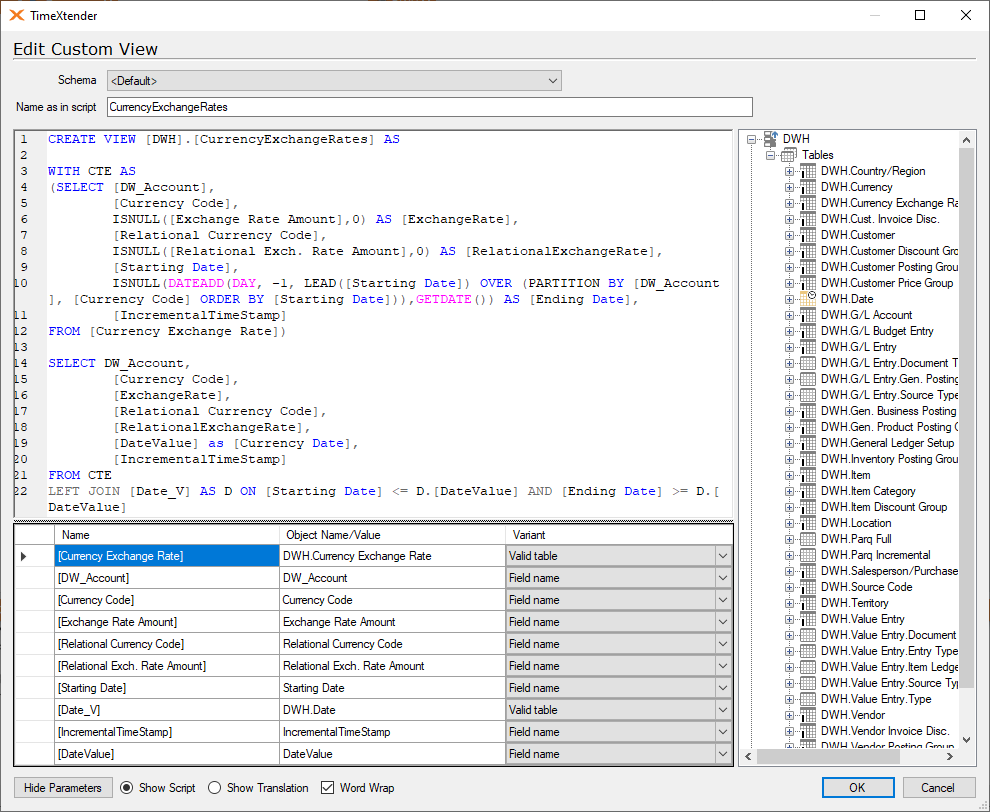
Task: Click the DWH.Location table icon
Action: [808, 523]
